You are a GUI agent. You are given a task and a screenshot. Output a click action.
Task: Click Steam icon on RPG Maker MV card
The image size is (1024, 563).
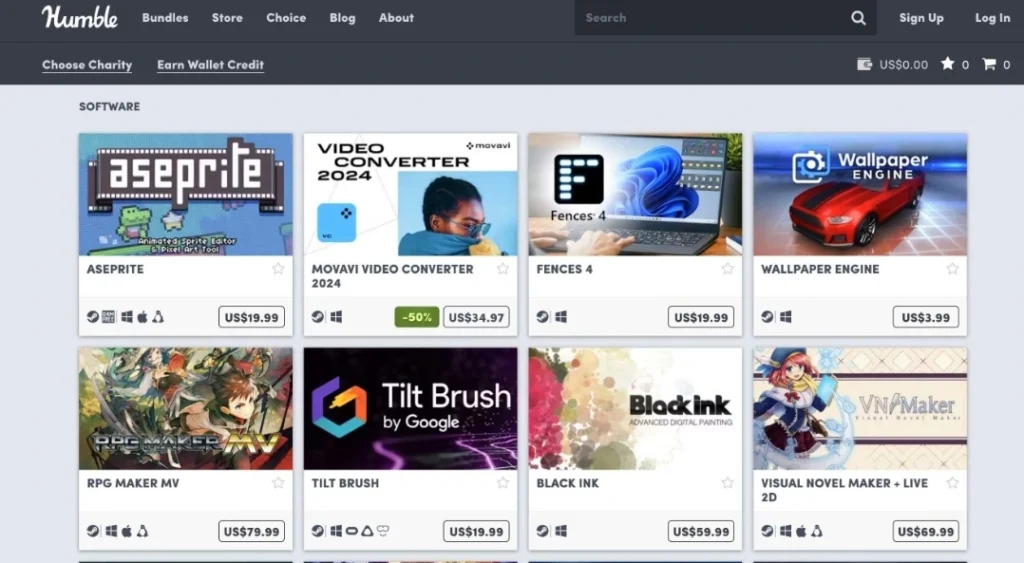pyautogui.click(x=93, y=531)
